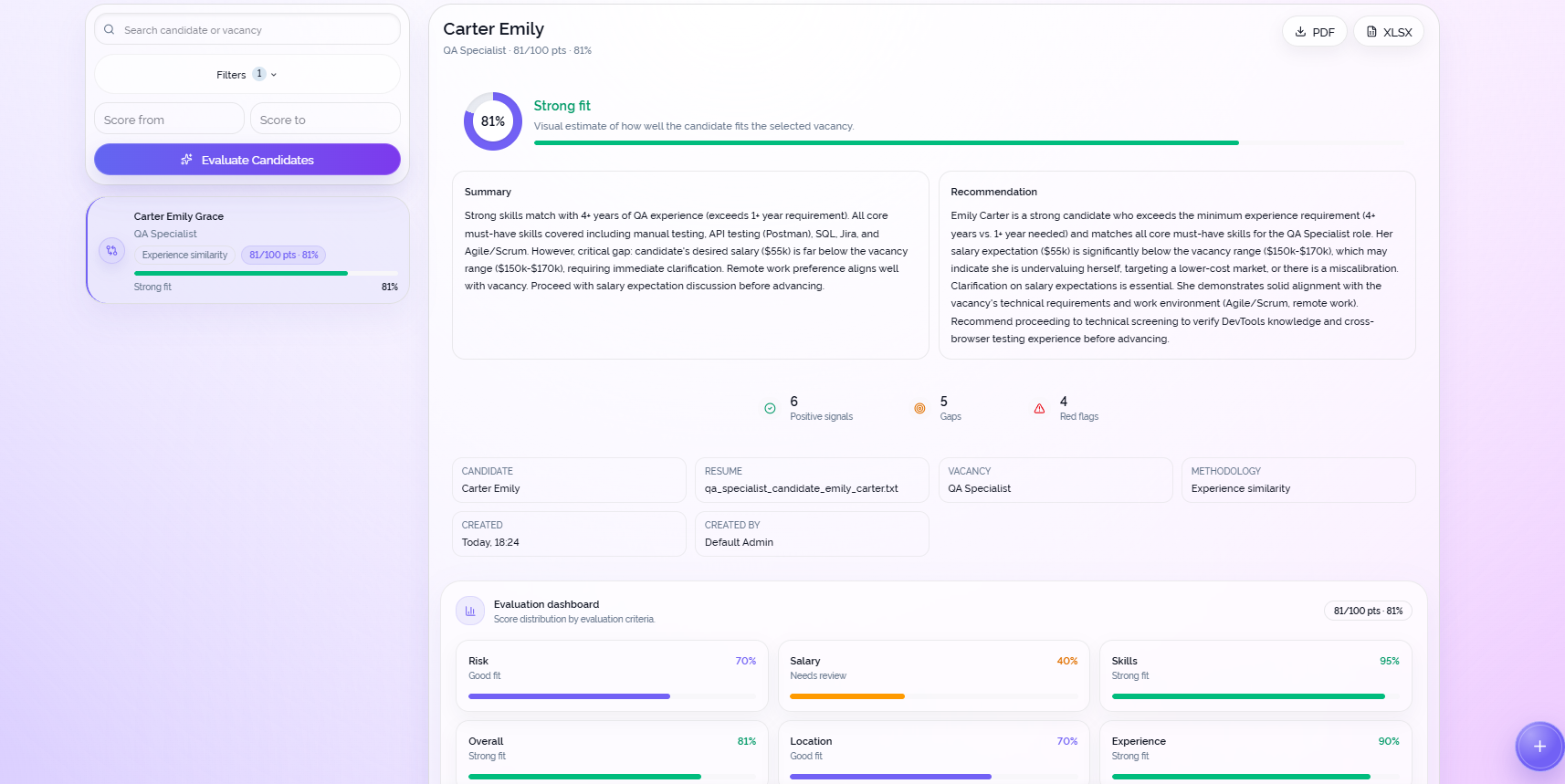Screen dimensions: 1565x784
Task: Click the orange Gaps target icon
Action: coord(919,409)
